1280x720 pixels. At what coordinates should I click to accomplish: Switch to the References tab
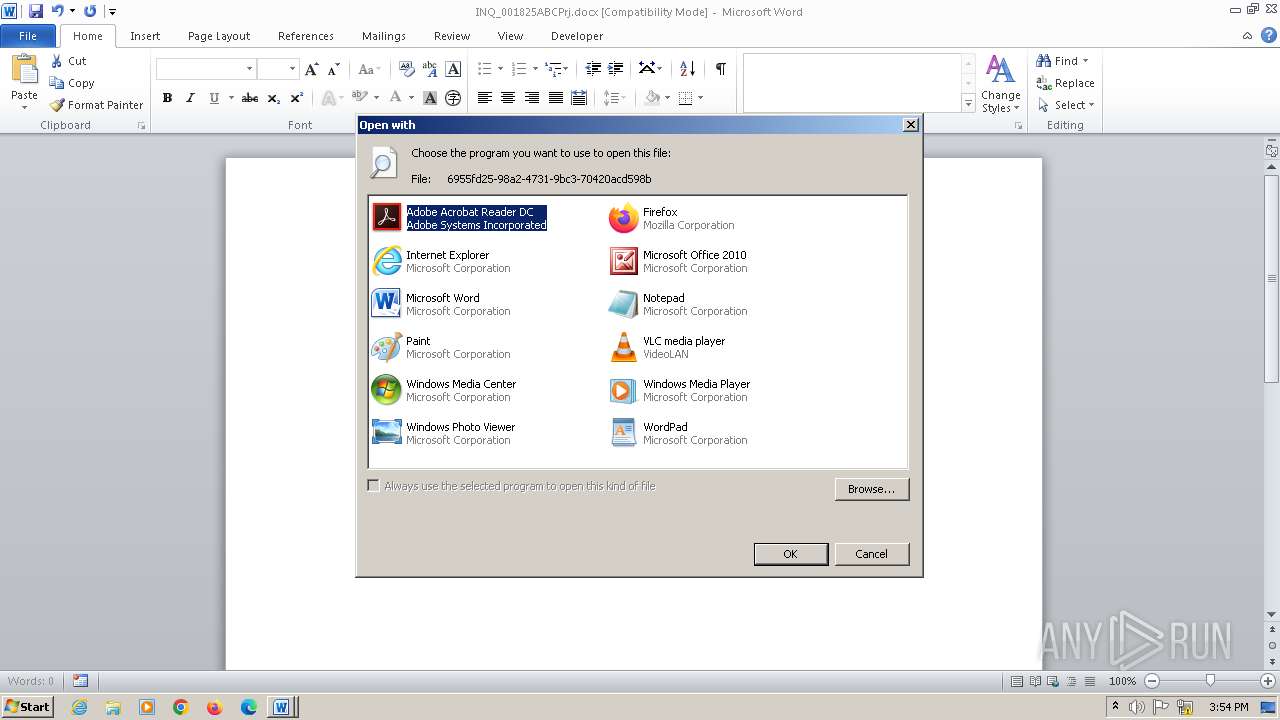pyautogui.click(x=306, y=36)
